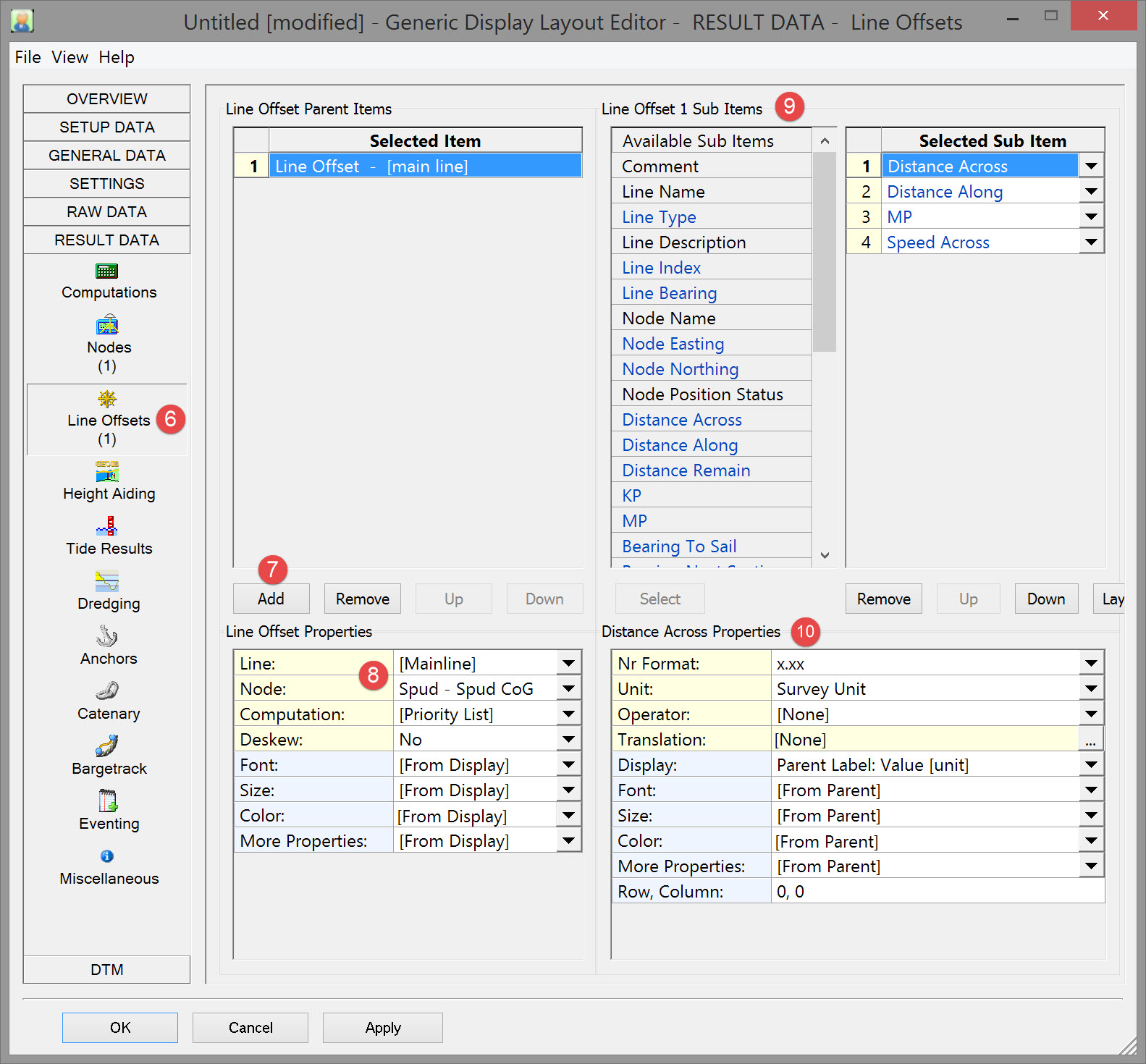Switch to the SETUP DATA tab
Screen dimensions: 1146x1064
point(106,127)
